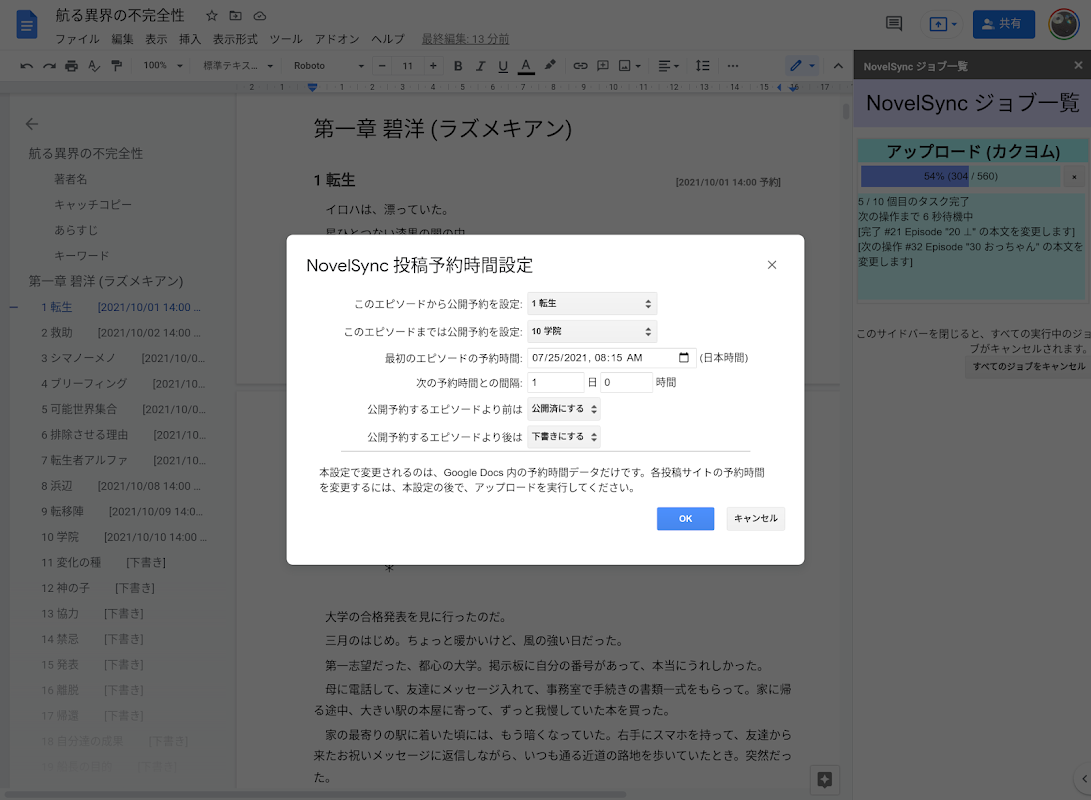This screenshot has width=1091, height=800.
Task: Select outline item 10 学院
Action: click(124, 537)
